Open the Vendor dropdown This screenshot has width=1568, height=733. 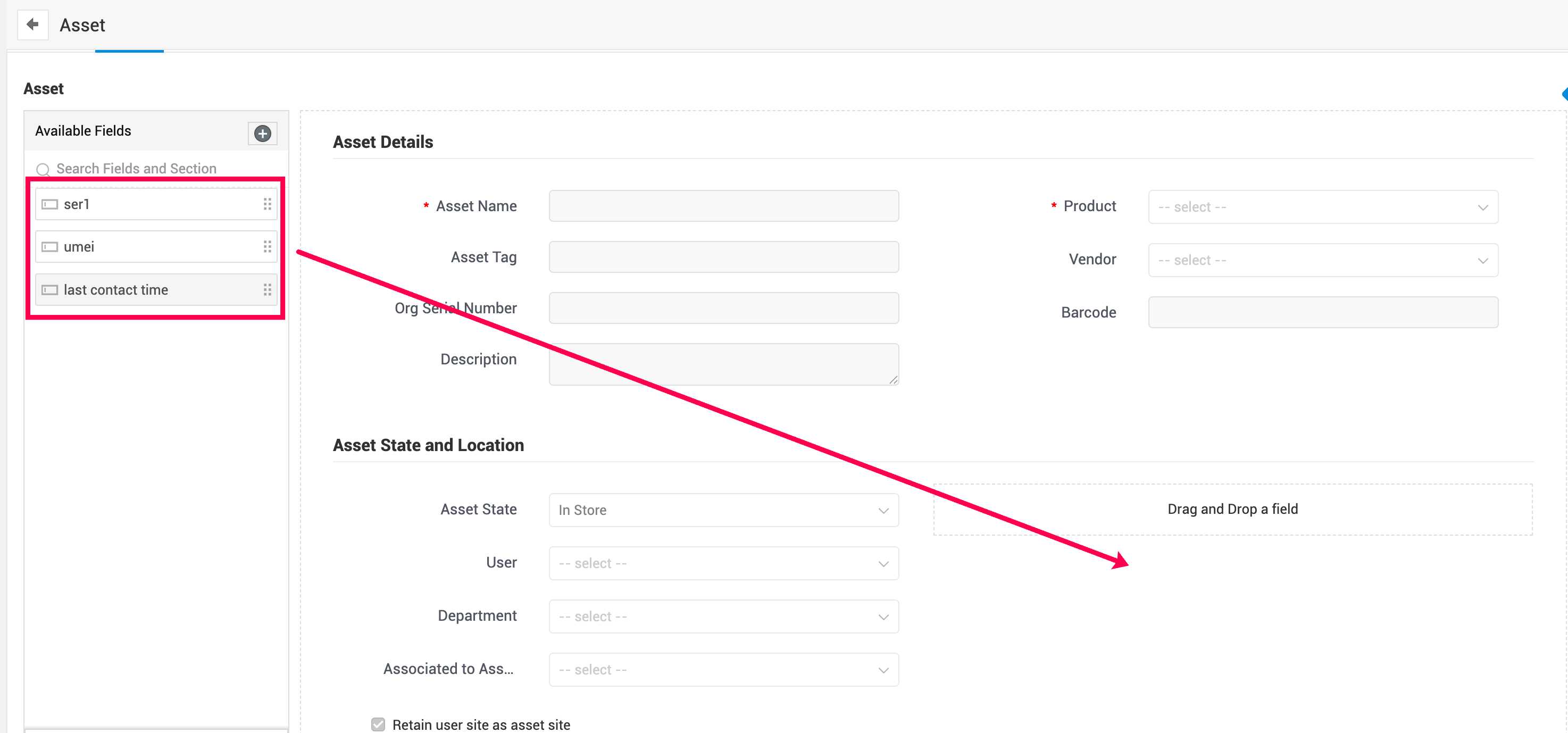click(1322, 260)
